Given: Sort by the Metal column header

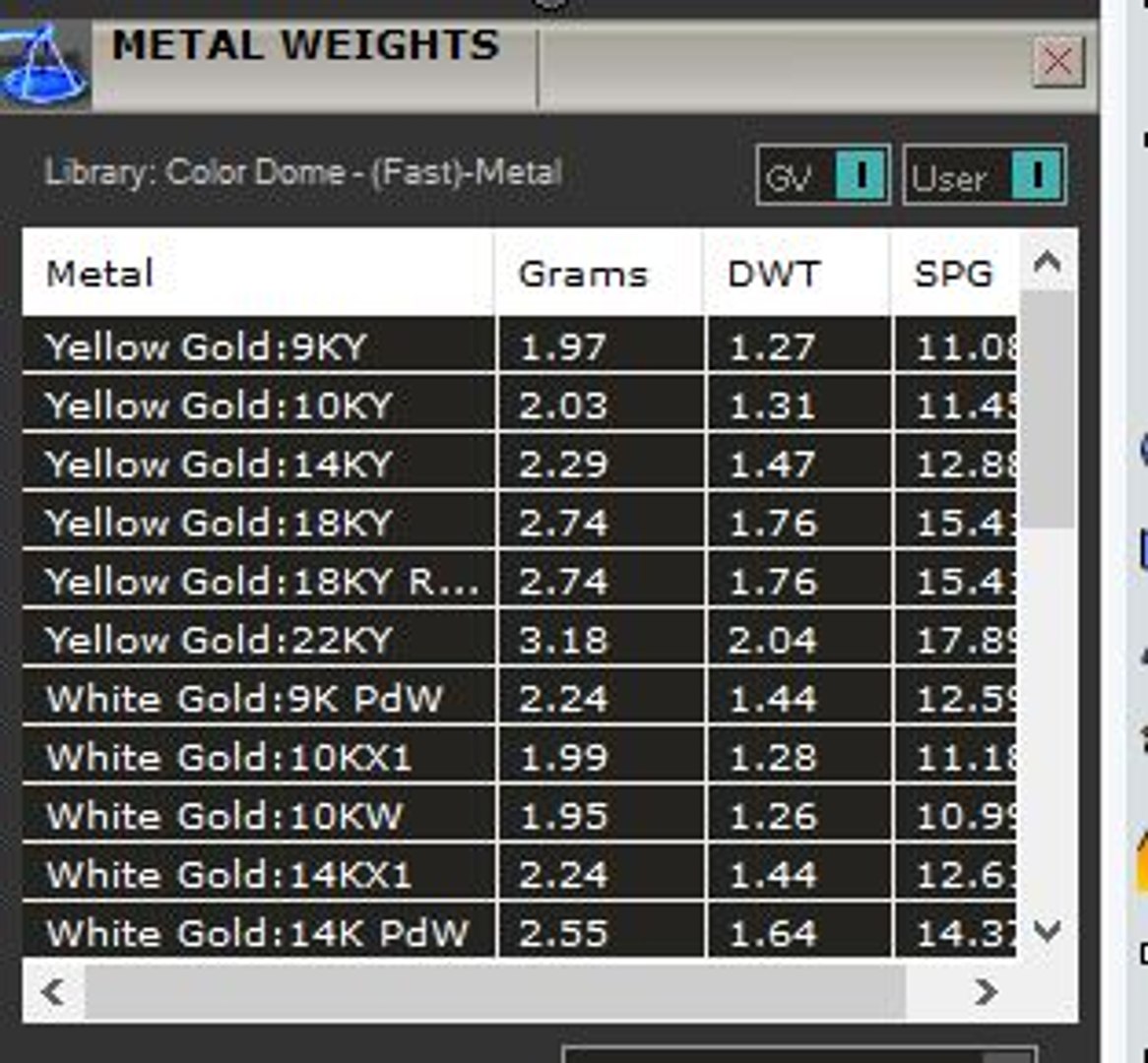Looking at the screenshot, I should point(258,274).
